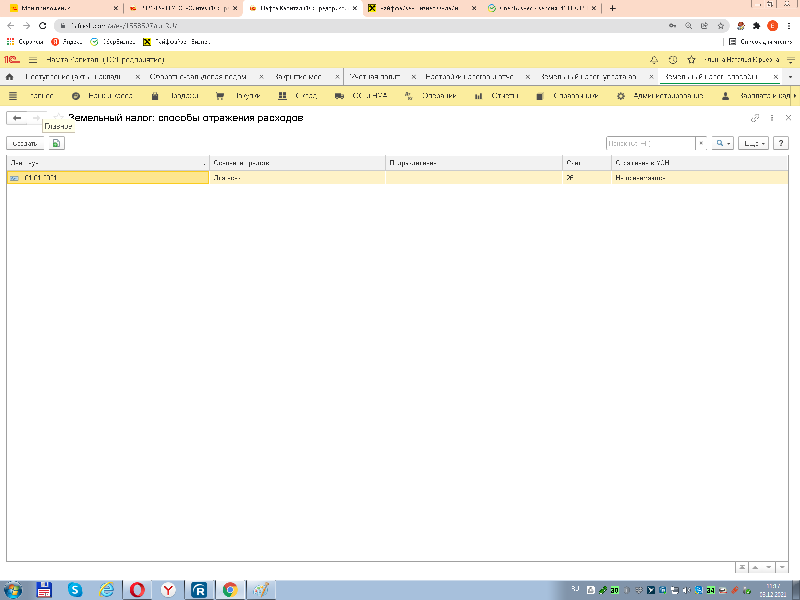Open the Склад section
The width and height of the screenshot is (800, 600).
[x=298, y=95]
